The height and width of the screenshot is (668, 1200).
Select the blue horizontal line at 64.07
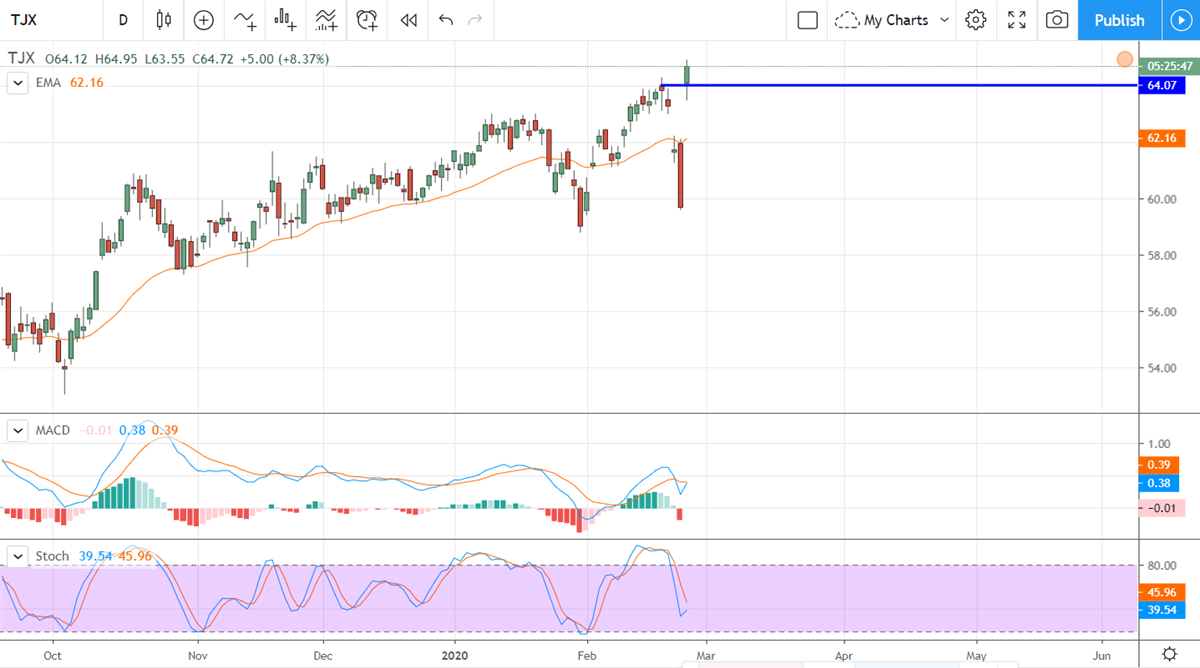click(900, 86)
